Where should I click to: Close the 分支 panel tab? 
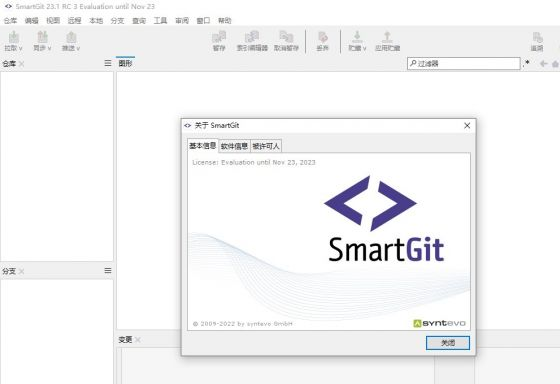click(x=22, y=271)
